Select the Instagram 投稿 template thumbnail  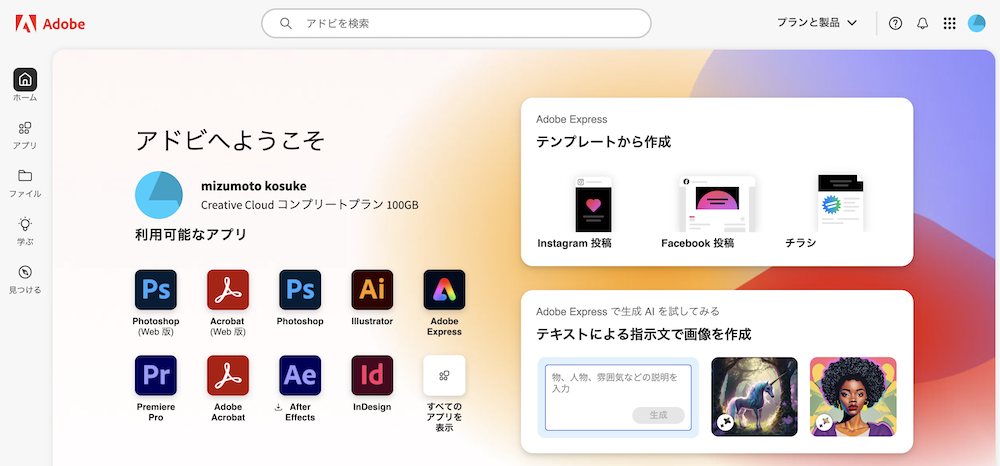592,205
